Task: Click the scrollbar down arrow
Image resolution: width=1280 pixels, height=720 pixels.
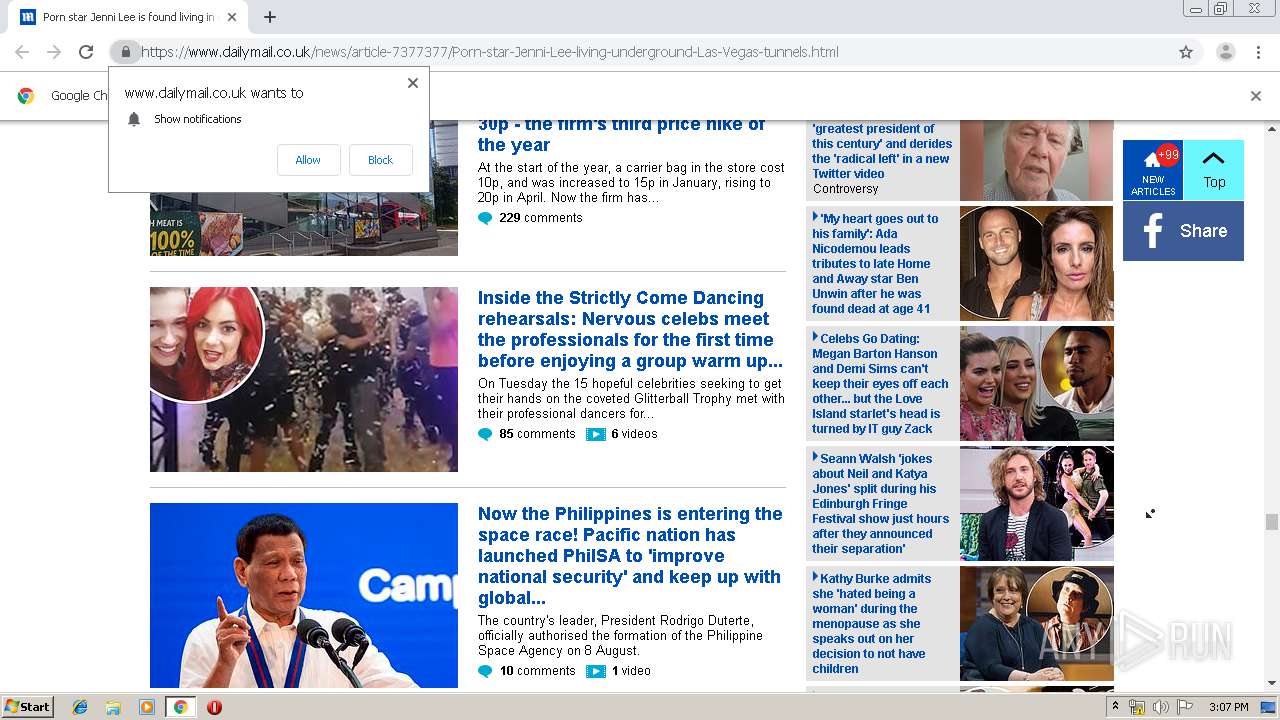Action: click(1271, 683)
